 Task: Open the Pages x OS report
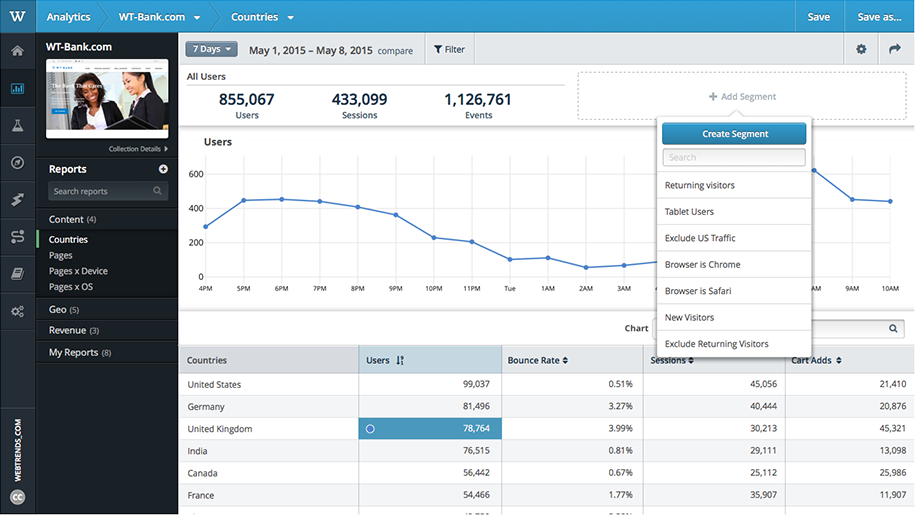coord(71,287)
